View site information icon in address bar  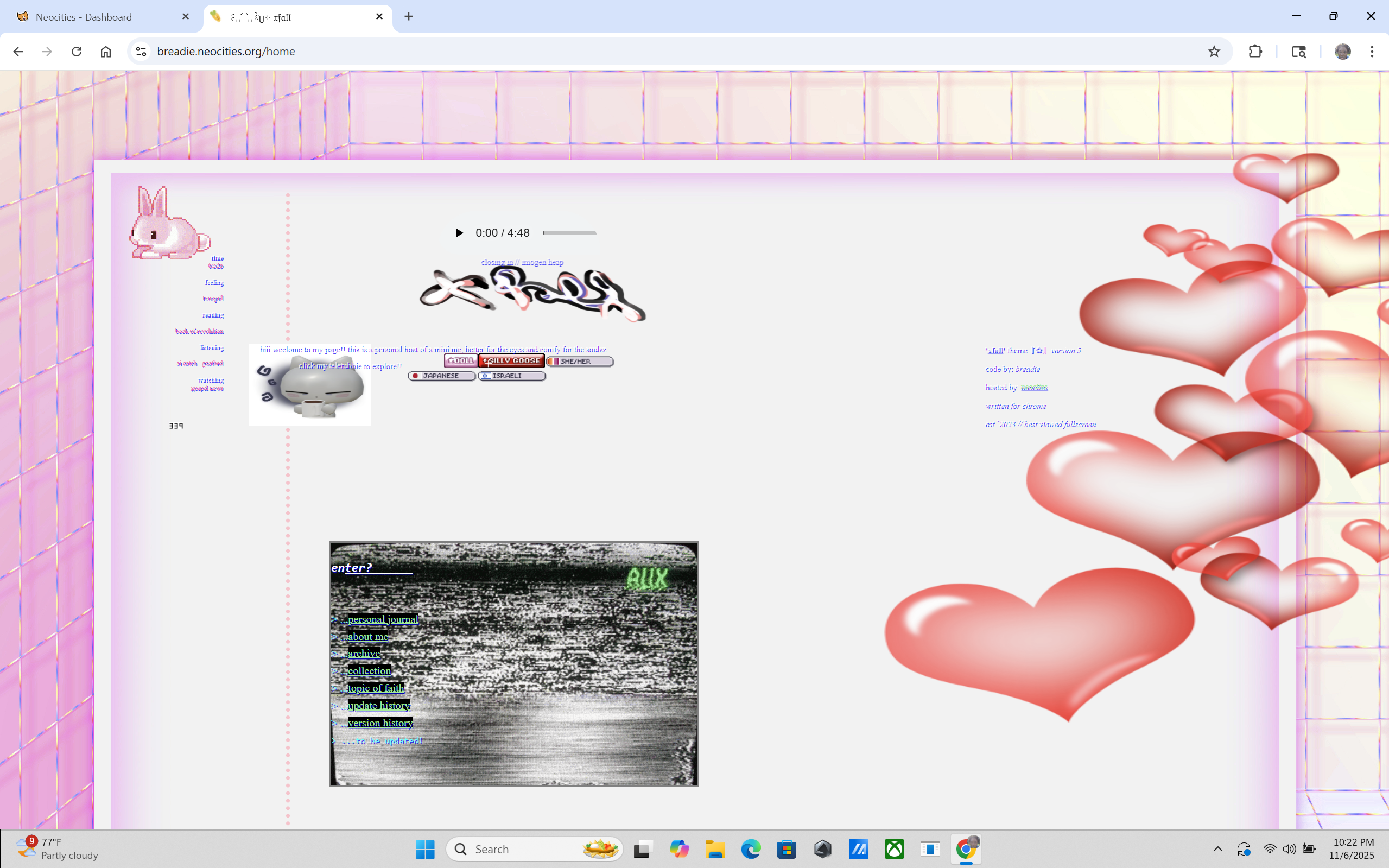(141, 52)
